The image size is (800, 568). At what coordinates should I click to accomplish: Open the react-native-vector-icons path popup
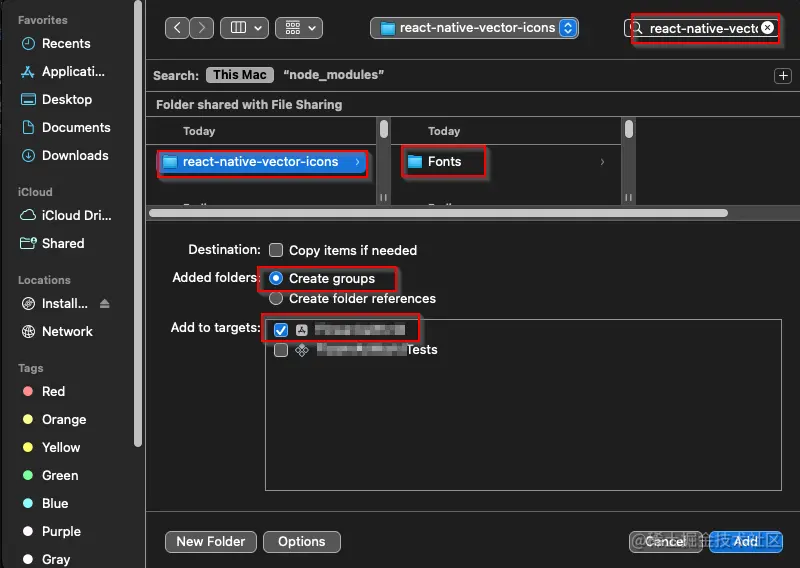click(x=474, y=28)
